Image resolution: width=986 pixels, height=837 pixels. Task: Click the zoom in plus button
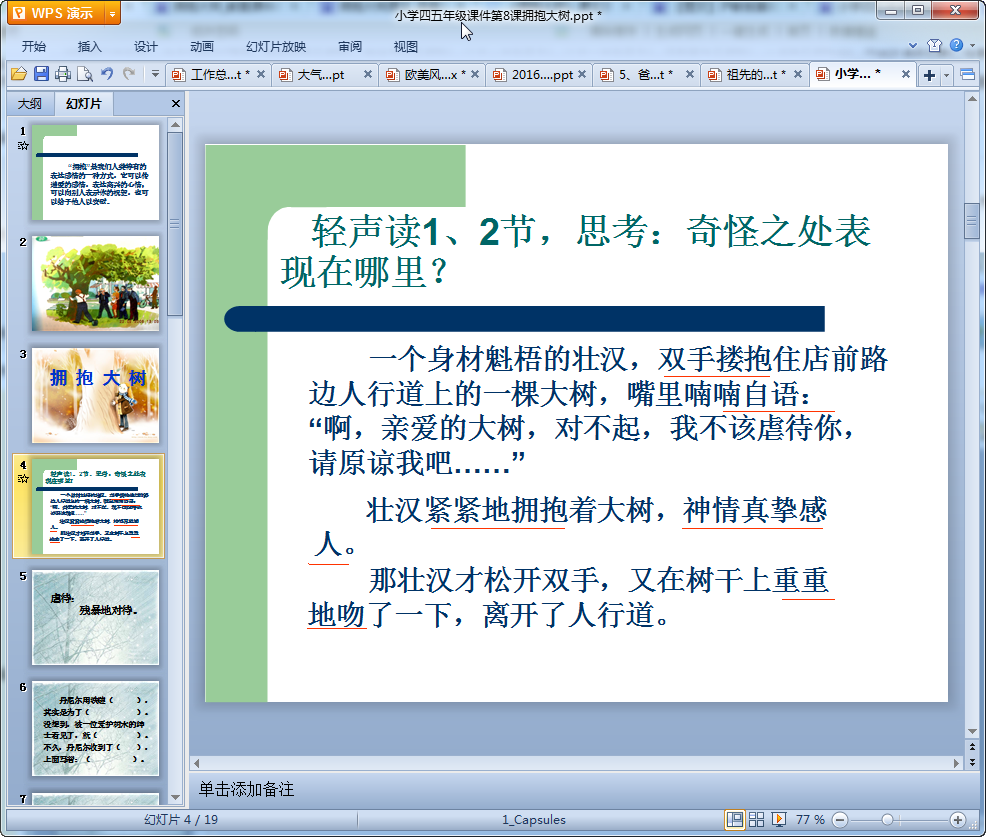[958, 819]
